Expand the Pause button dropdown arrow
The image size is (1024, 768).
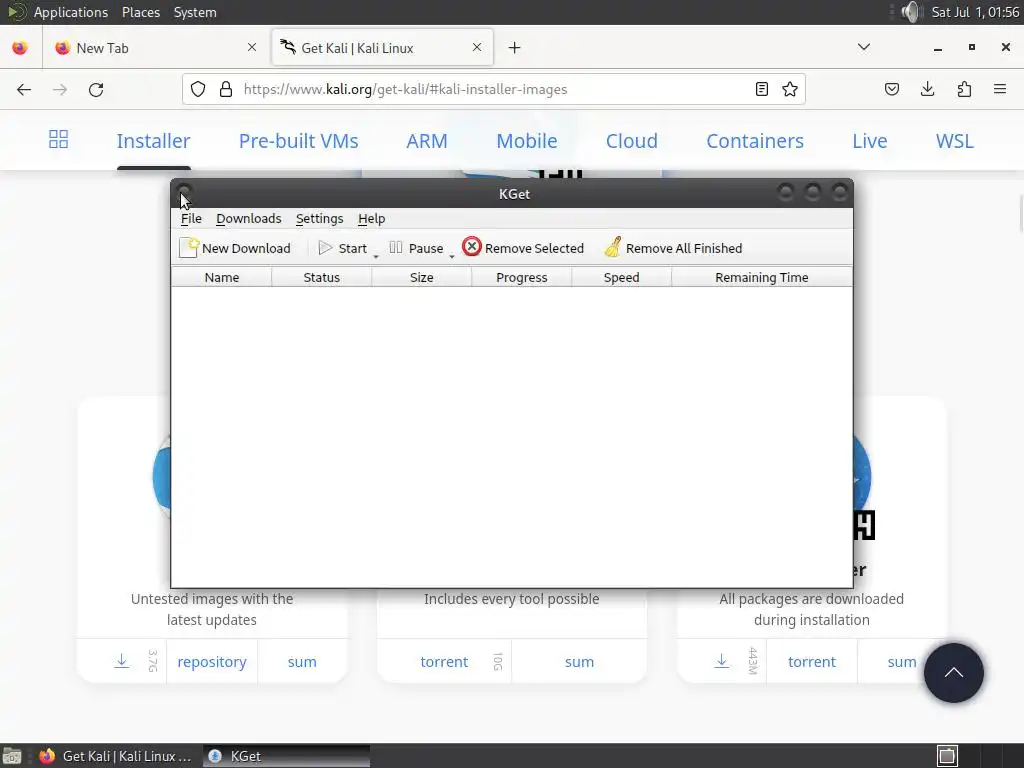(x=451, y=256)
